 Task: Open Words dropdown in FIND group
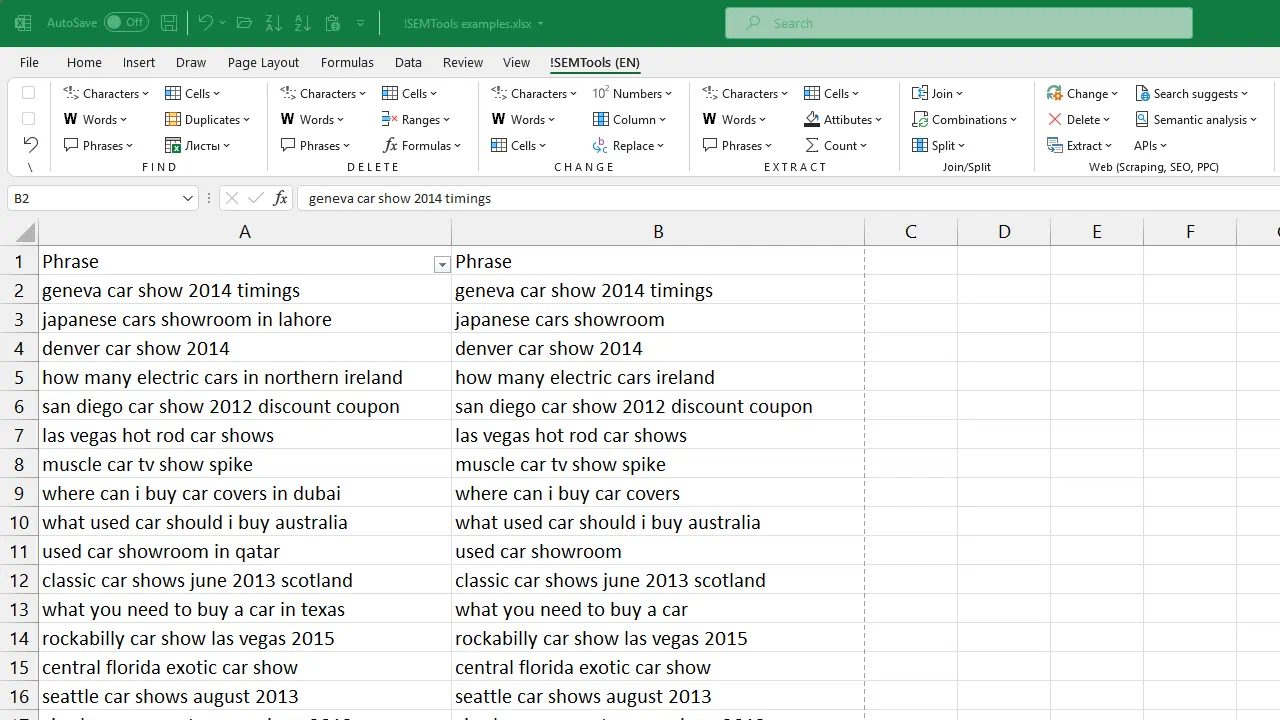coord(96,119)
